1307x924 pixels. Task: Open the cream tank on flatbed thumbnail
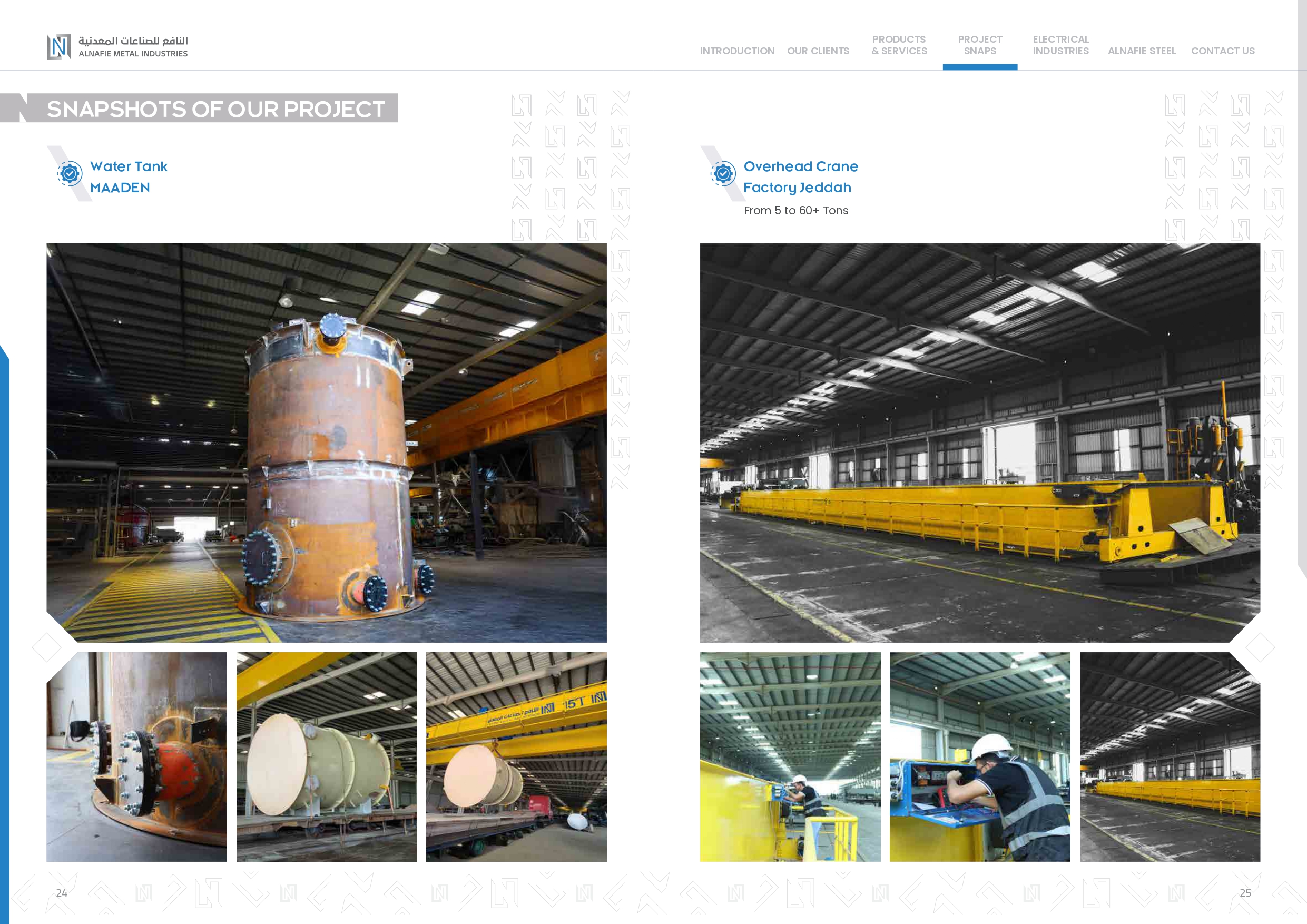click(326, 756)
